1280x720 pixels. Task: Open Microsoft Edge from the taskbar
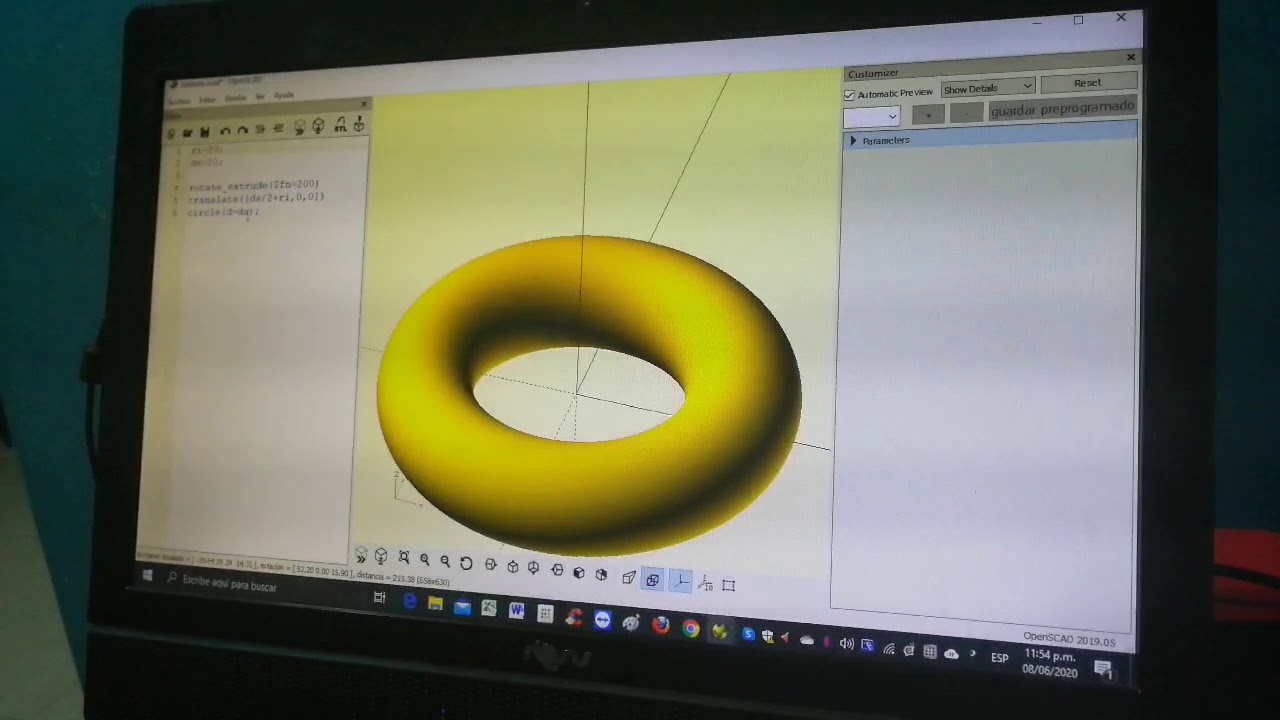409,601
